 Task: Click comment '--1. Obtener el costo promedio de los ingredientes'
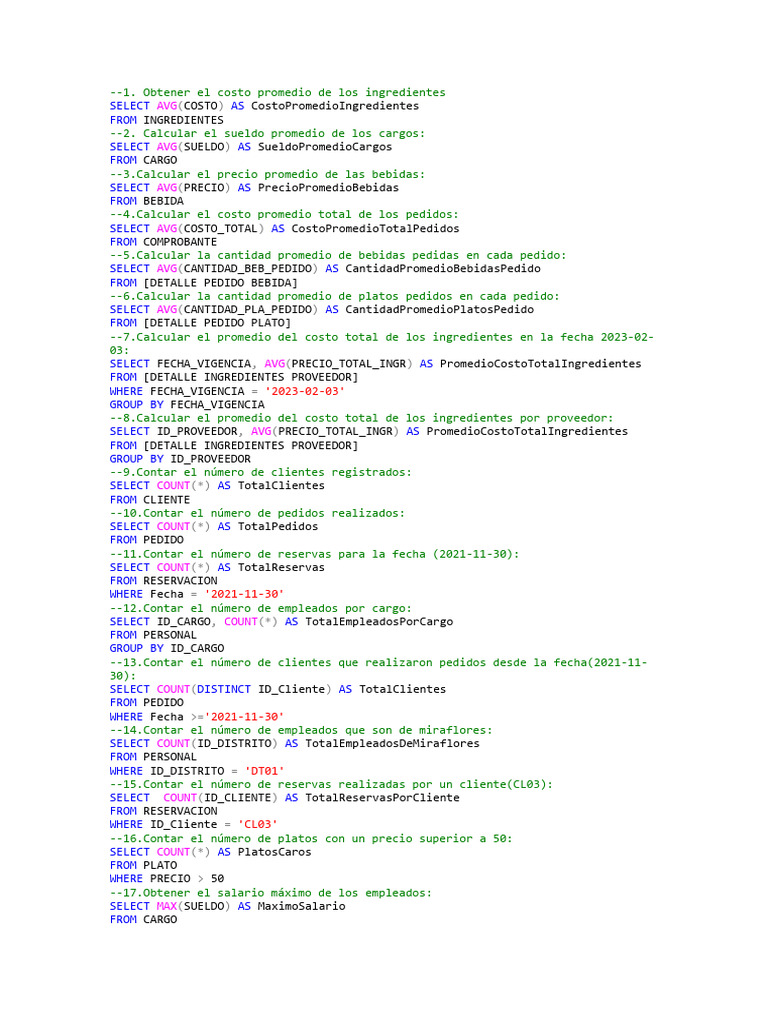coord(278,92)
